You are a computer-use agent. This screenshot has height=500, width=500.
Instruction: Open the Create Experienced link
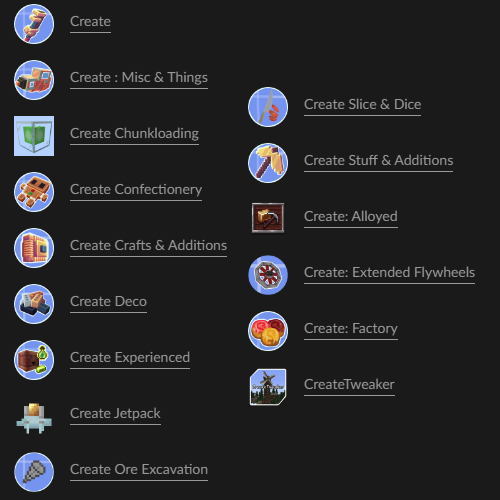[130, 358]
